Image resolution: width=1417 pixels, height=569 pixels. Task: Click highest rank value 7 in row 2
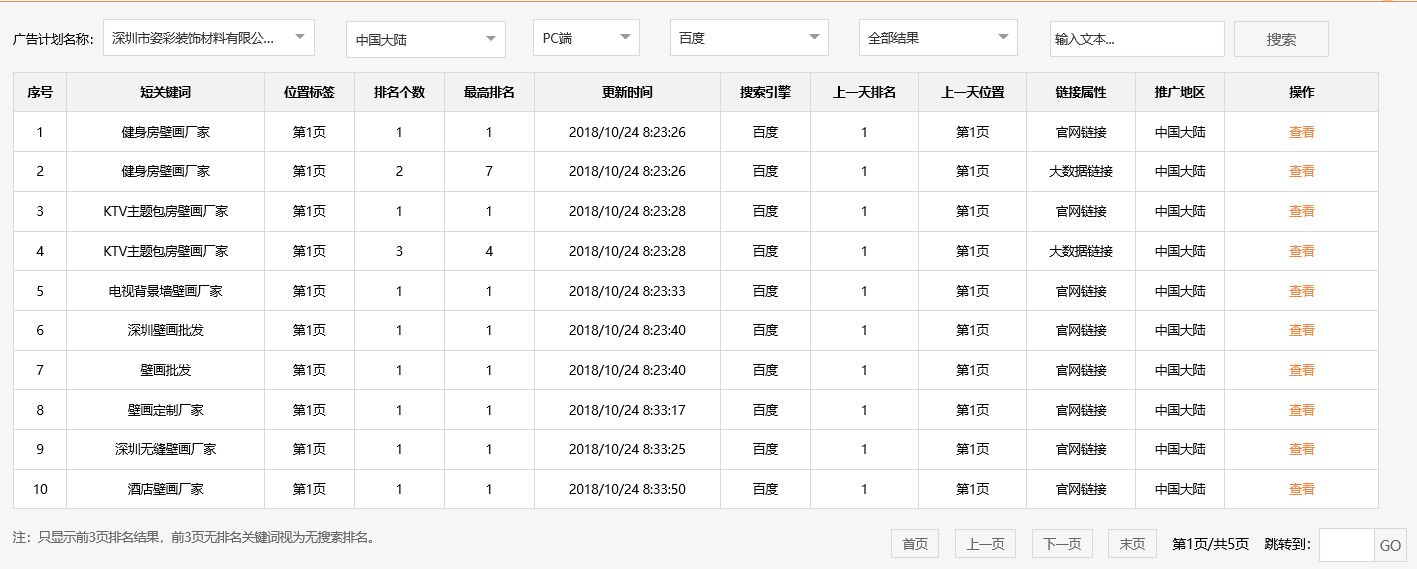pos(489,171)
